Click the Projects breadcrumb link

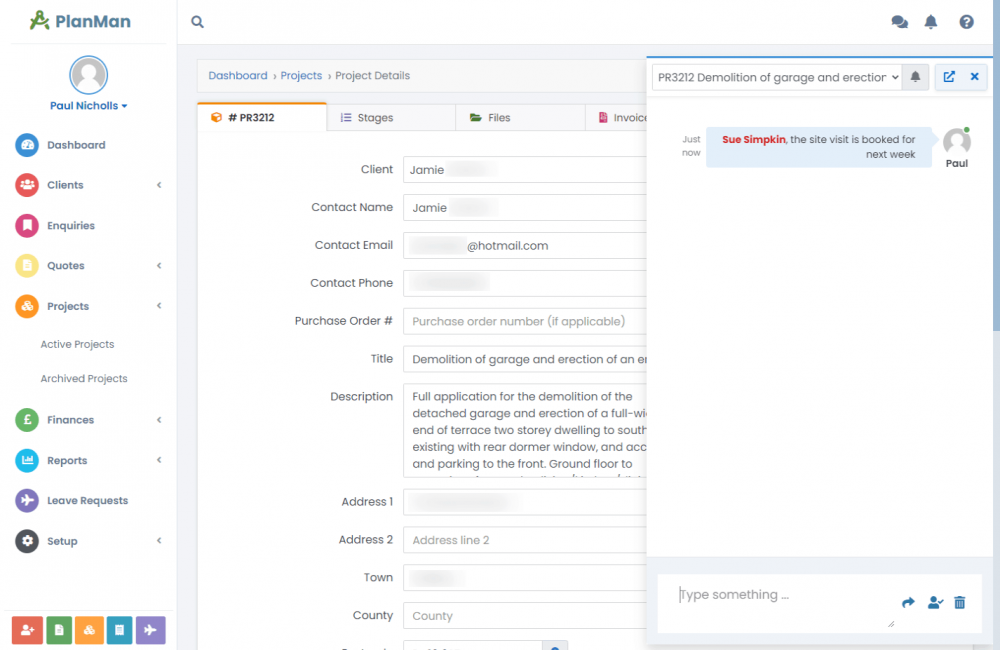click(x=301, y=76)
